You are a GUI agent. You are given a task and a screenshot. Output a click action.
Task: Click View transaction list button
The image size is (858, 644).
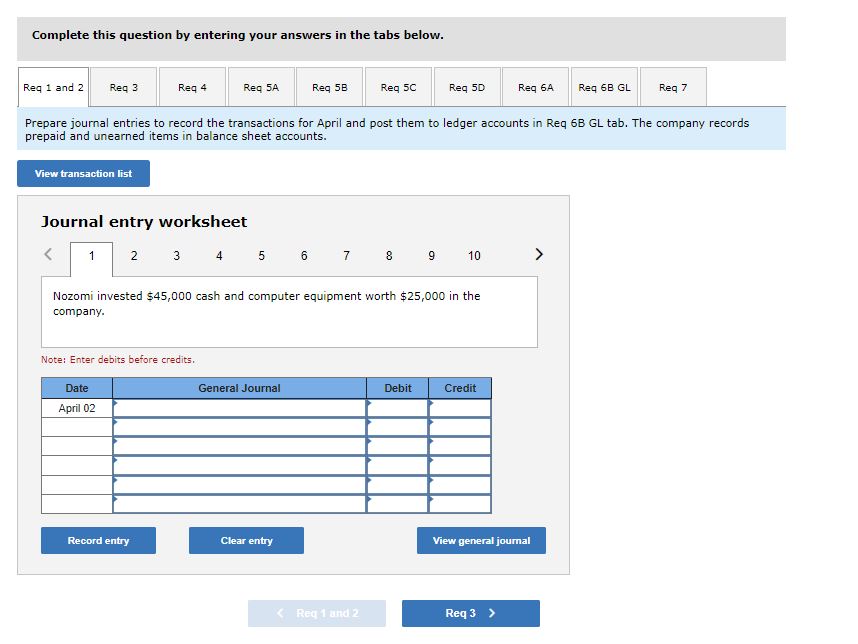click(x=83, y=173)
